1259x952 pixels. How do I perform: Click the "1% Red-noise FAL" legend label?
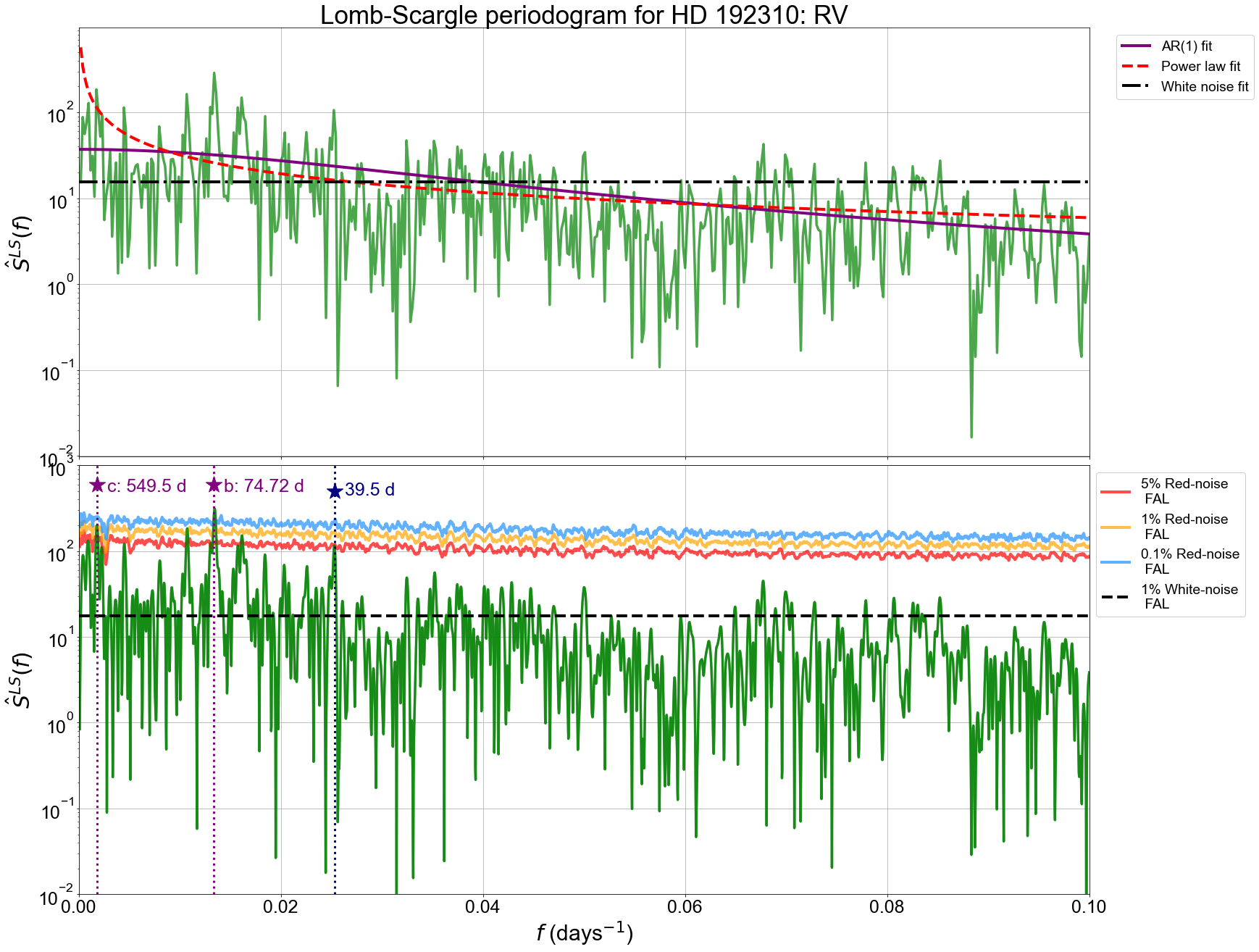click(1184, 527)
